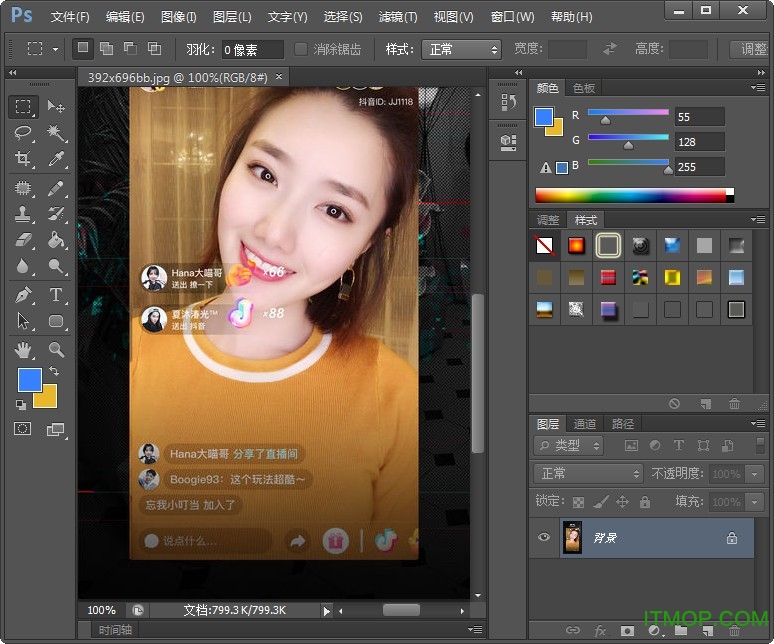The image size is (774, 644).
Task: Select the Lasso tool
Action: tap(23, 132)
